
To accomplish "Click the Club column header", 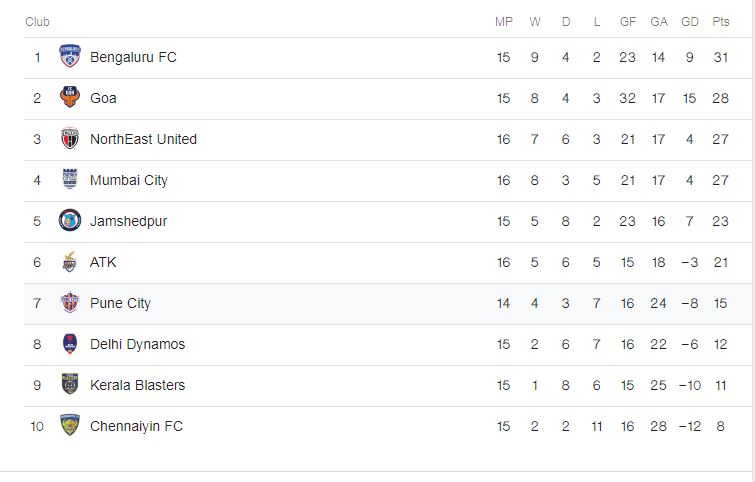I will [x=37, y=22].
